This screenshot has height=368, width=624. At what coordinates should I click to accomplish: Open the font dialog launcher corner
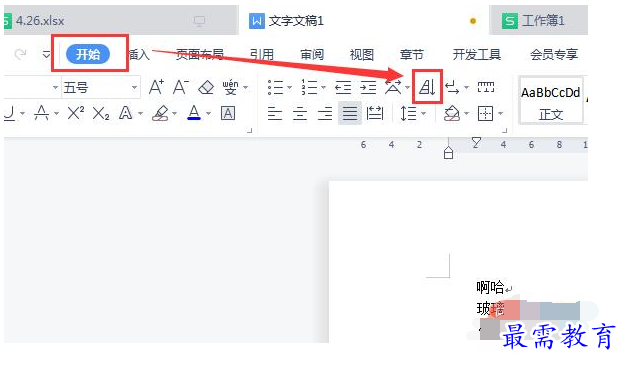(x=250, y=130)
